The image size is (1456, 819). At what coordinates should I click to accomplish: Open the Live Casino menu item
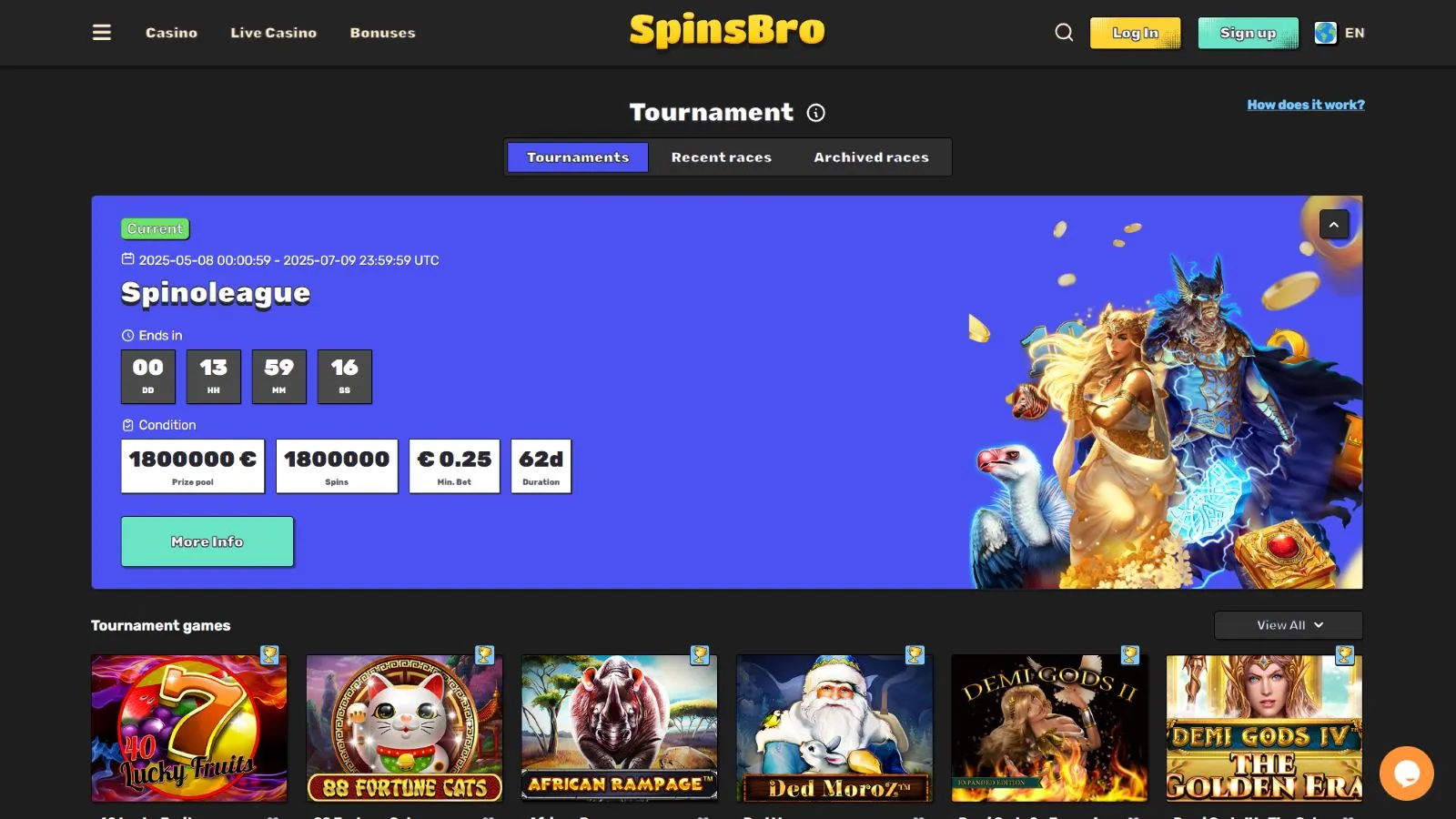point(274,33)
